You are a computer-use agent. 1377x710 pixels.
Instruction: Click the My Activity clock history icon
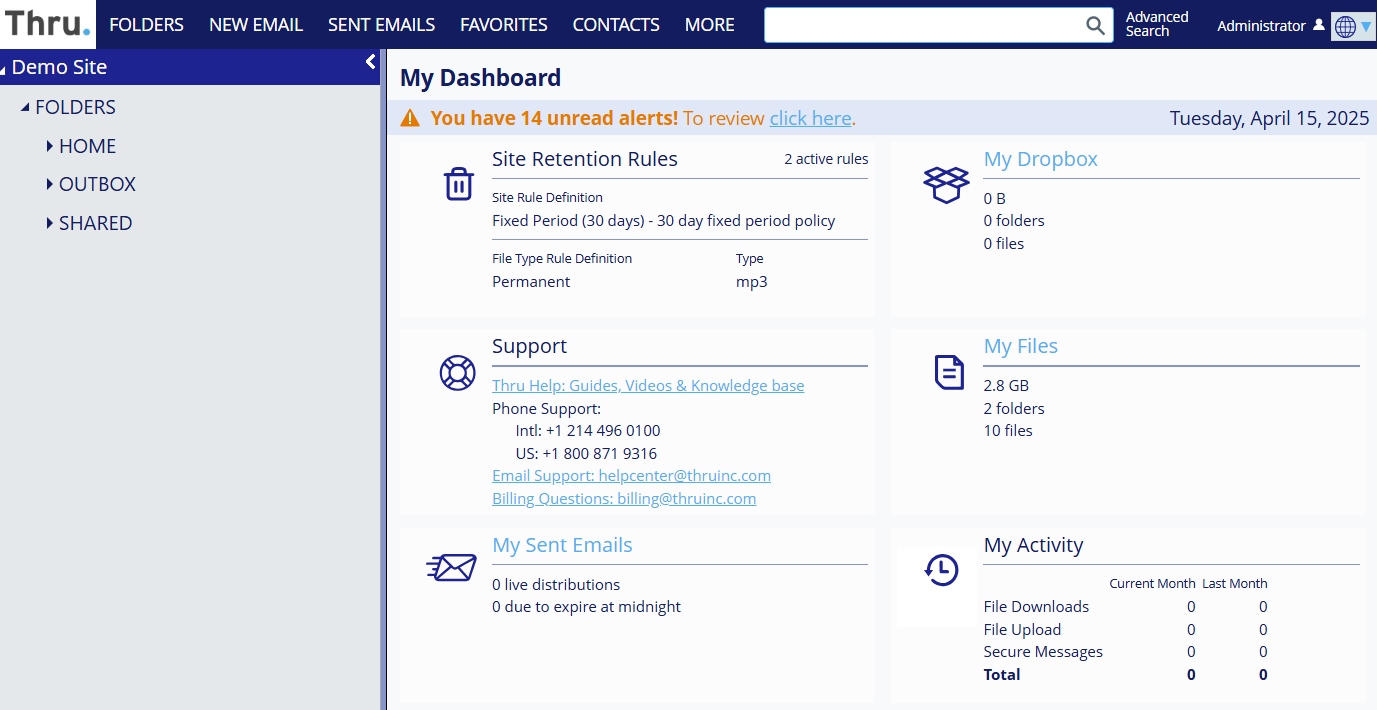tap(941, 570)
